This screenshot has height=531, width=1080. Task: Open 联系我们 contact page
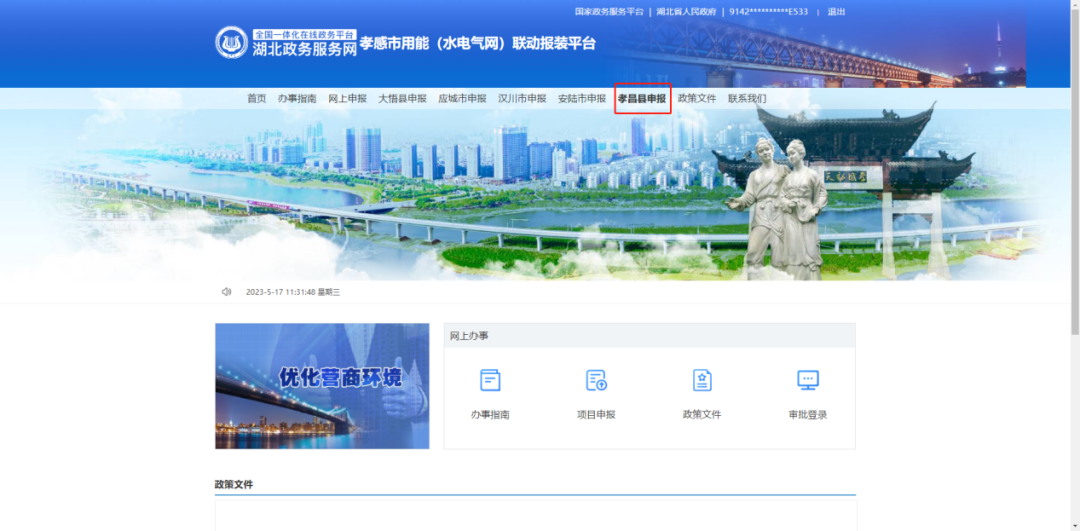pyautogui.click(x=747, y=99)
